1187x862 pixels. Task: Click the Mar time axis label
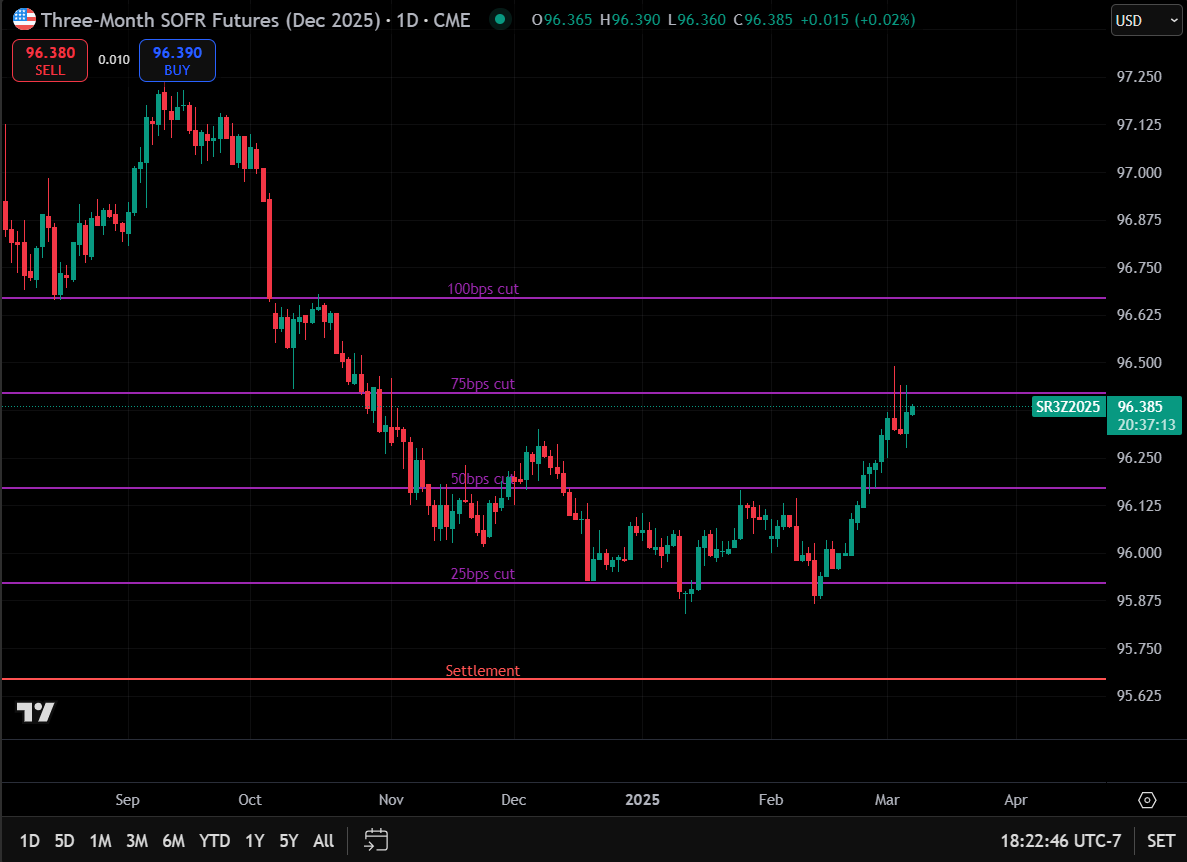click(887, 800)
